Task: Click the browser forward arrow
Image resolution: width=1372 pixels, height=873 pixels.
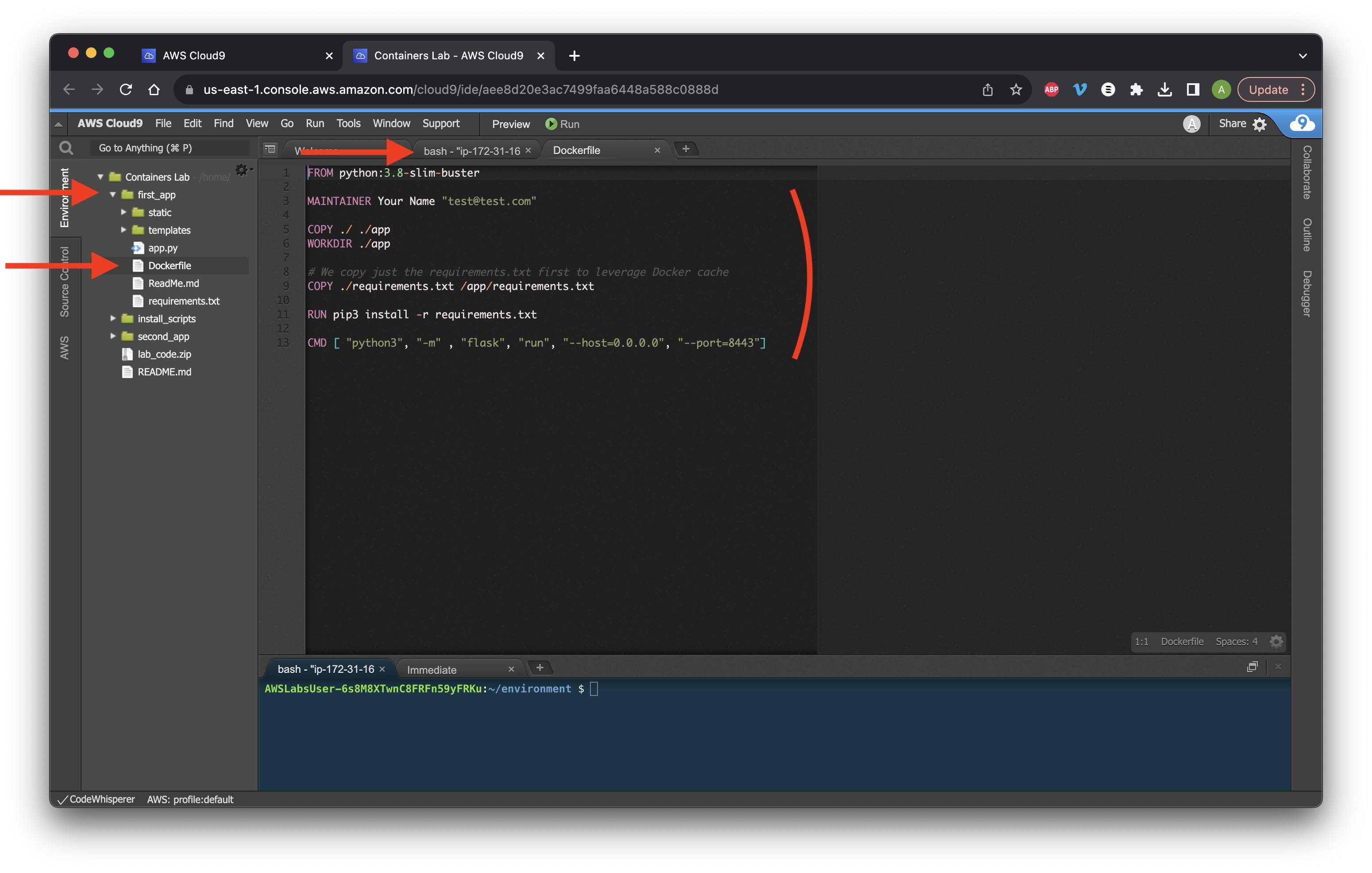Action: (x=97, y=89)
